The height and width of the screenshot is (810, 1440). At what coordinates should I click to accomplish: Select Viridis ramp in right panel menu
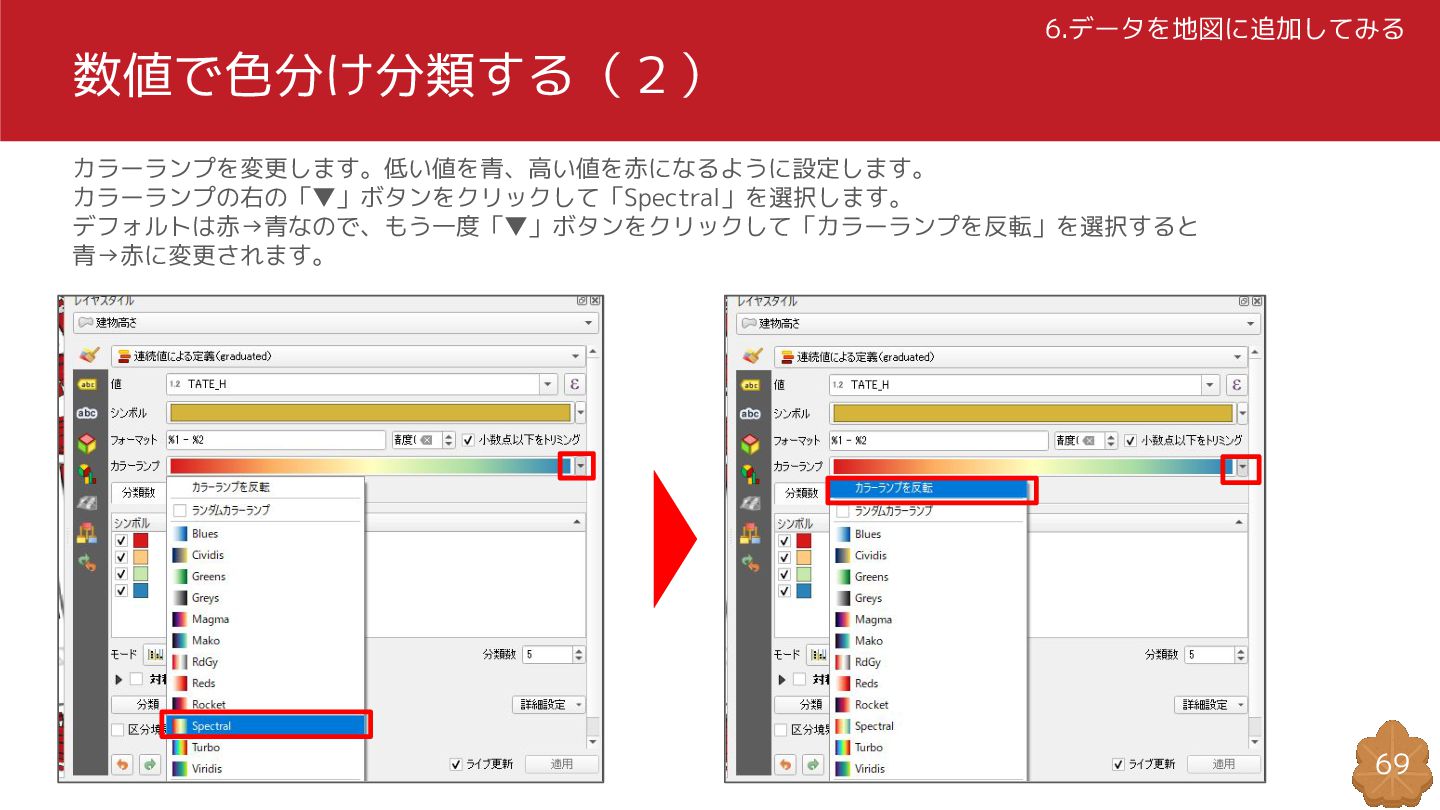[929, 769]
